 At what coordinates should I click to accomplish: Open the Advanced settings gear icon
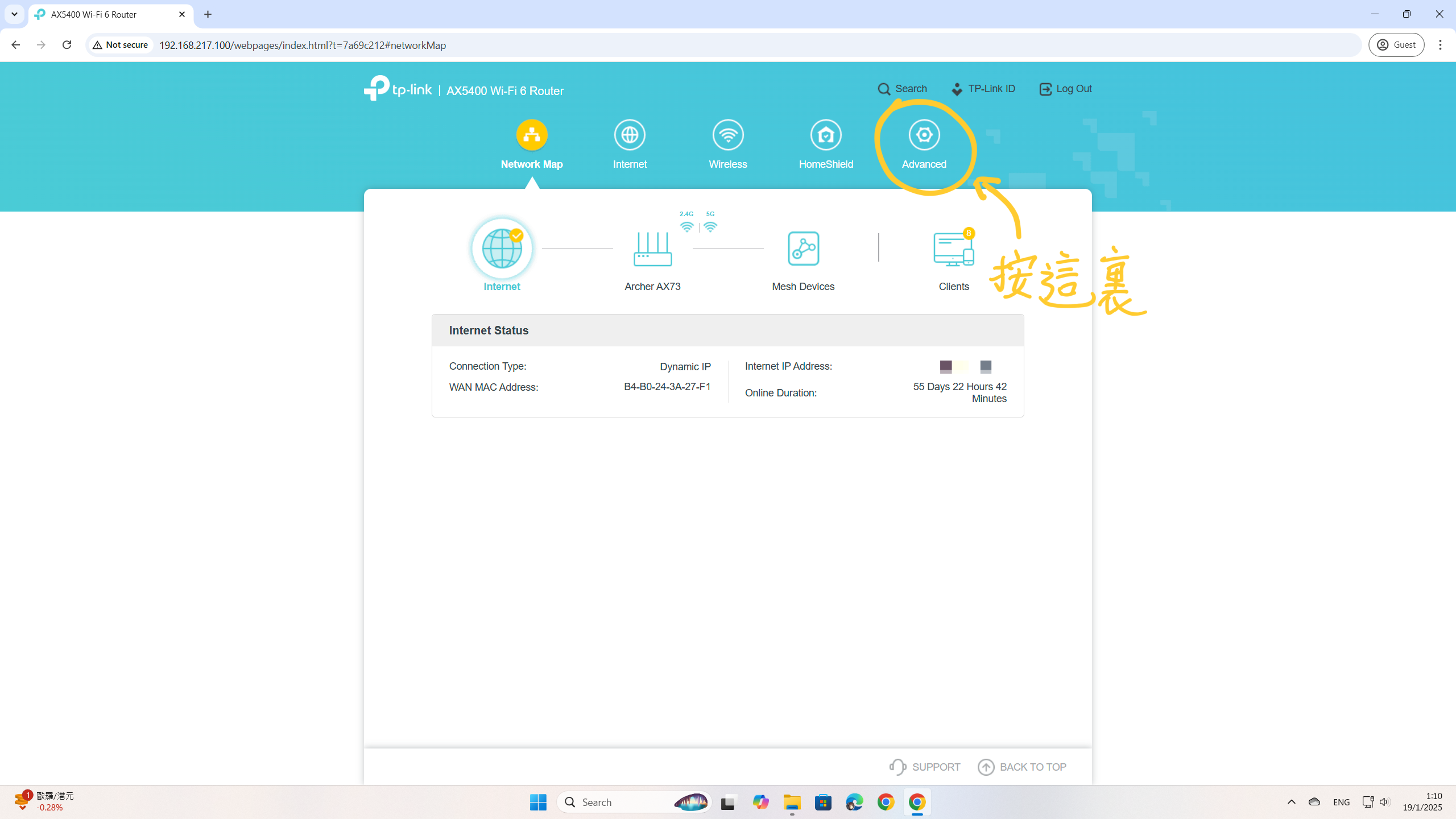[924, 135]
